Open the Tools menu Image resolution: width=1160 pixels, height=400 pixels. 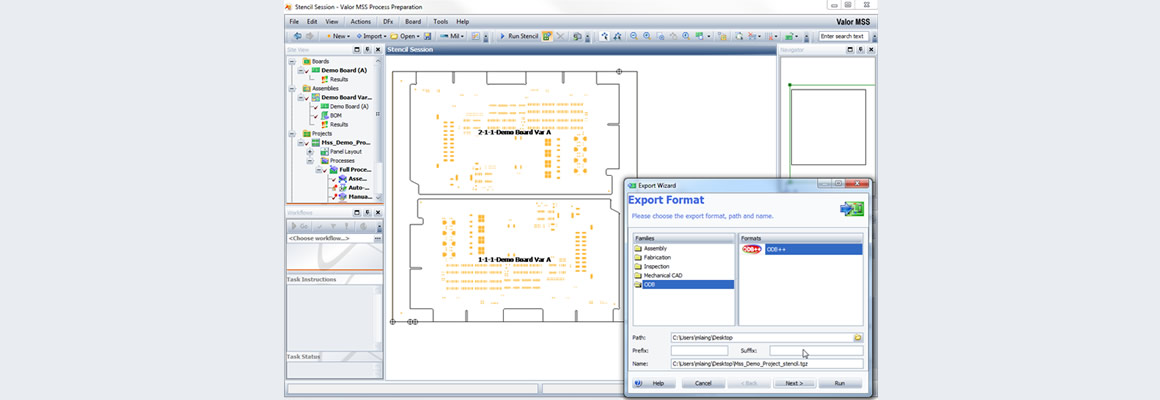pyautogui.click(x=441, y=22)
